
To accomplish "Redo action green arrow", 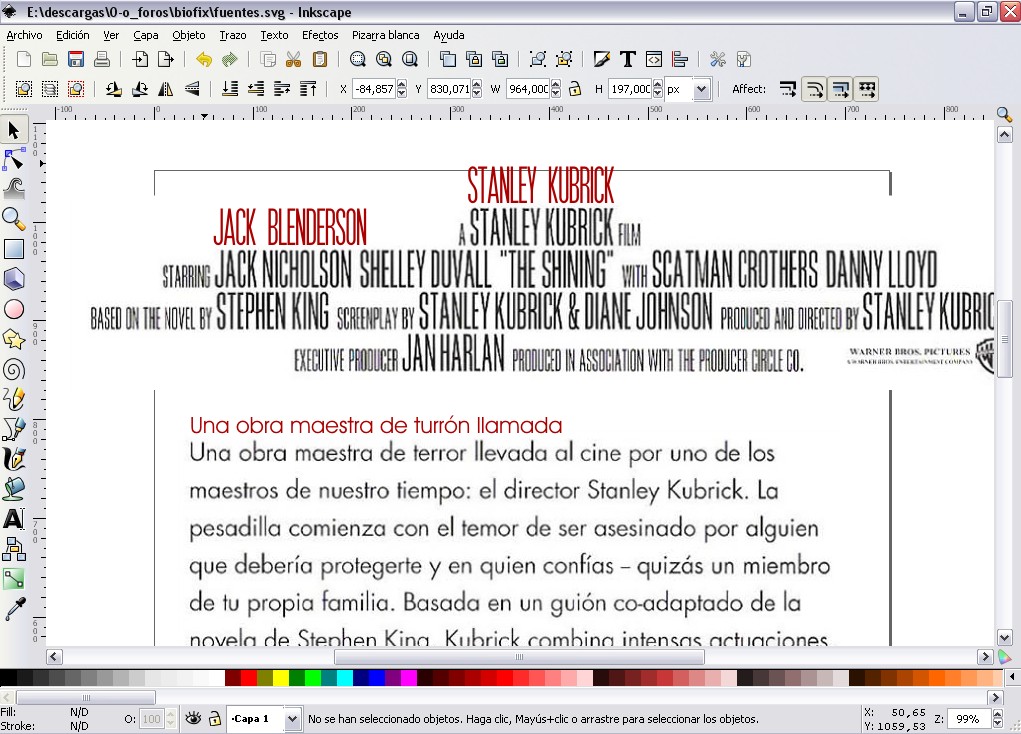I will click(229, 59).
